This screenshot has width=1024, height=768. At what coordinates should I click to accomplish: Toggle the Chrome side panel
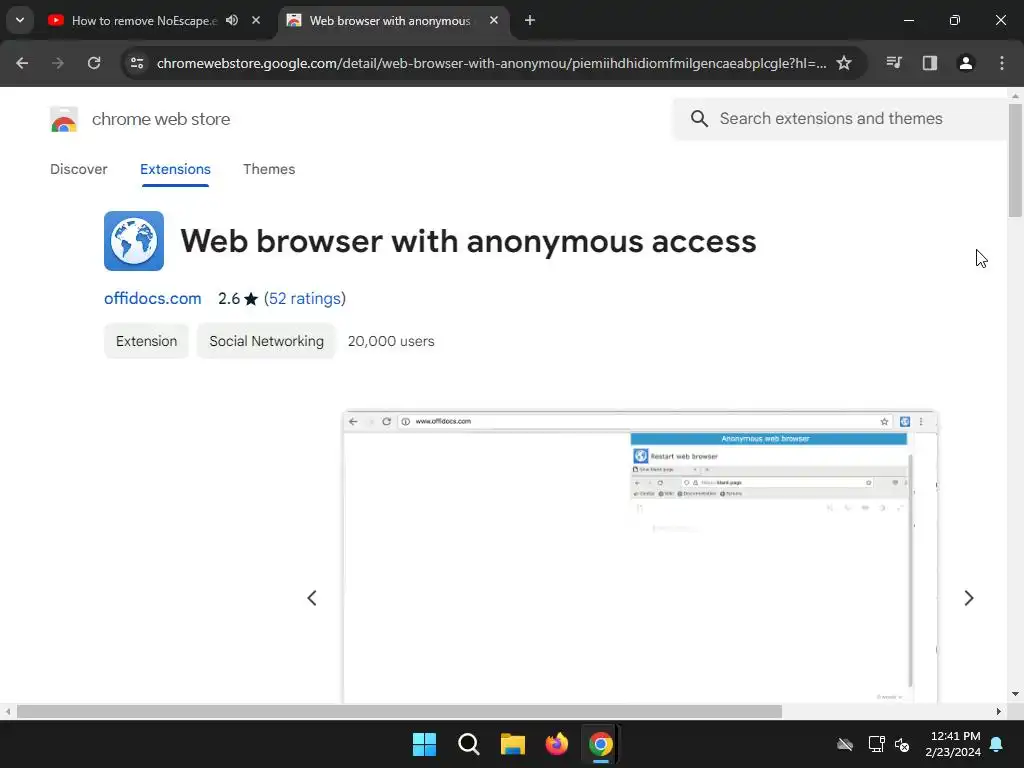[x=930, y=63]
